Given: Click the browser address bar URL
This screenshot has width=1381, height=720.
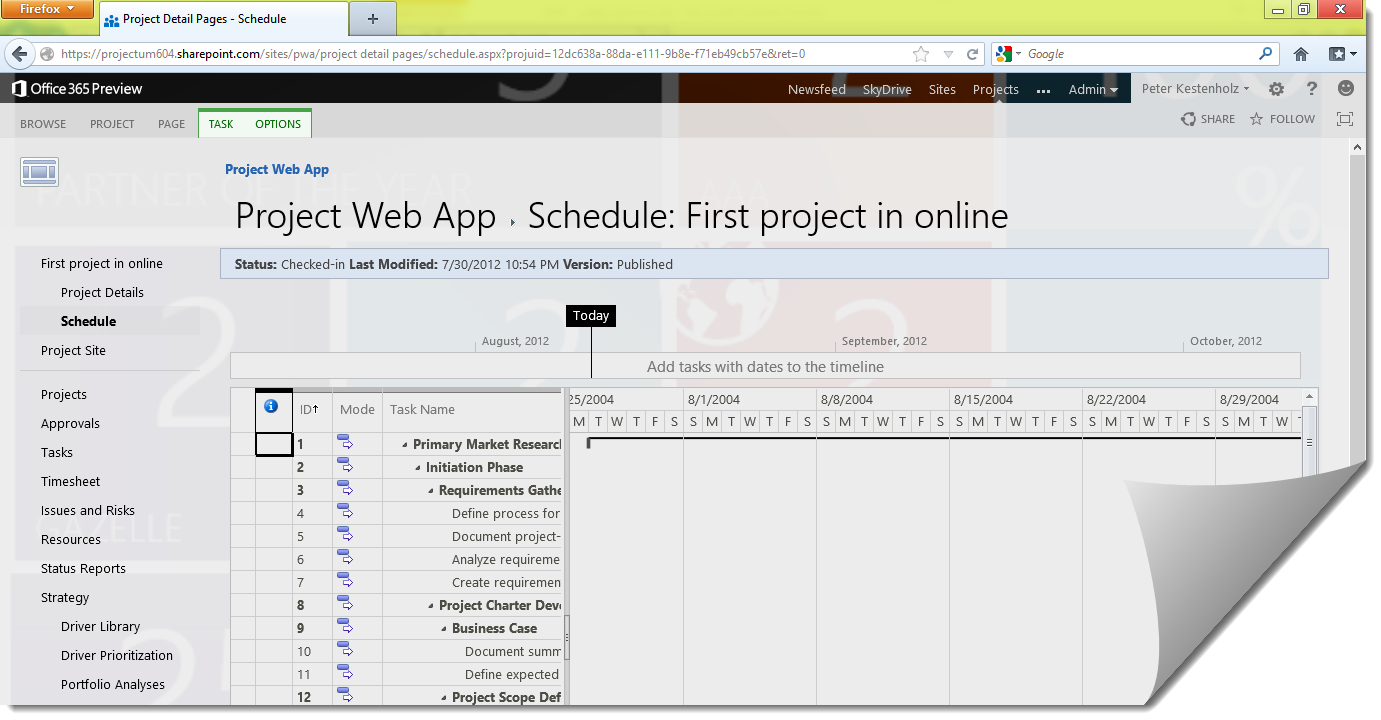Looking at the screenshot, I should pyautogui.click(x=433, y=54).
